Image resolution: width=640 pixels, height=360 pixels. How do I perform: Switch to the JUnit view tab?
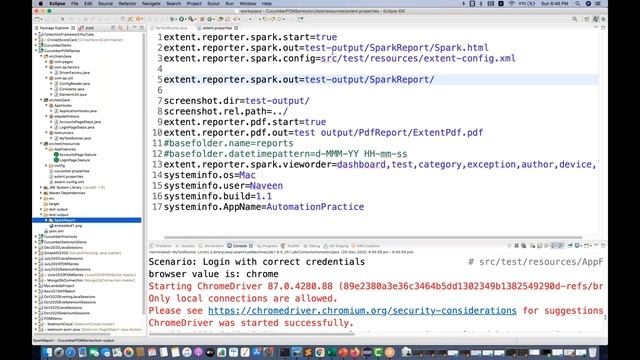[87, 28]
